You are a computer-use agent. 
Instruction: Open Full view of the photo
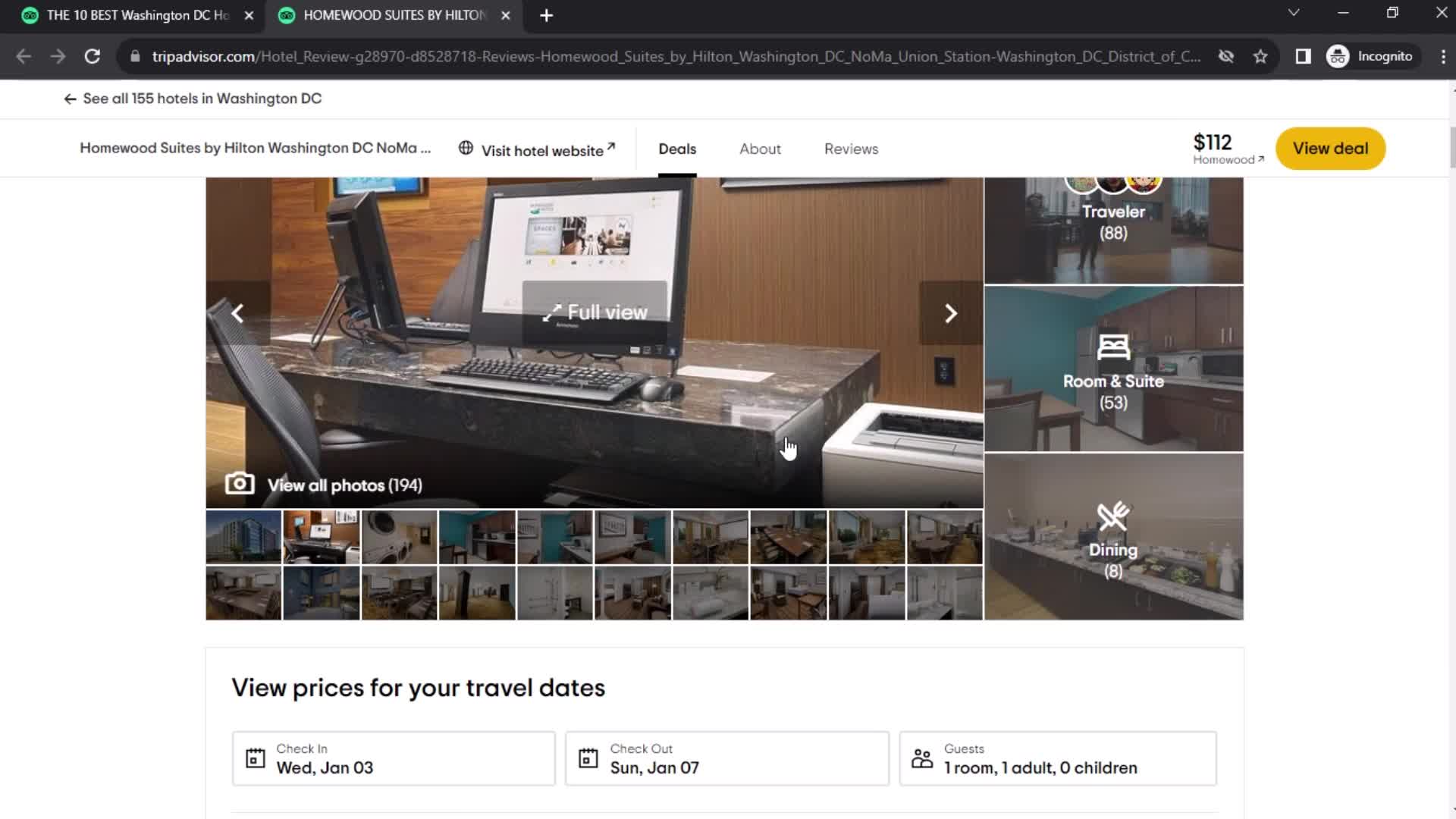click(595, 312)
